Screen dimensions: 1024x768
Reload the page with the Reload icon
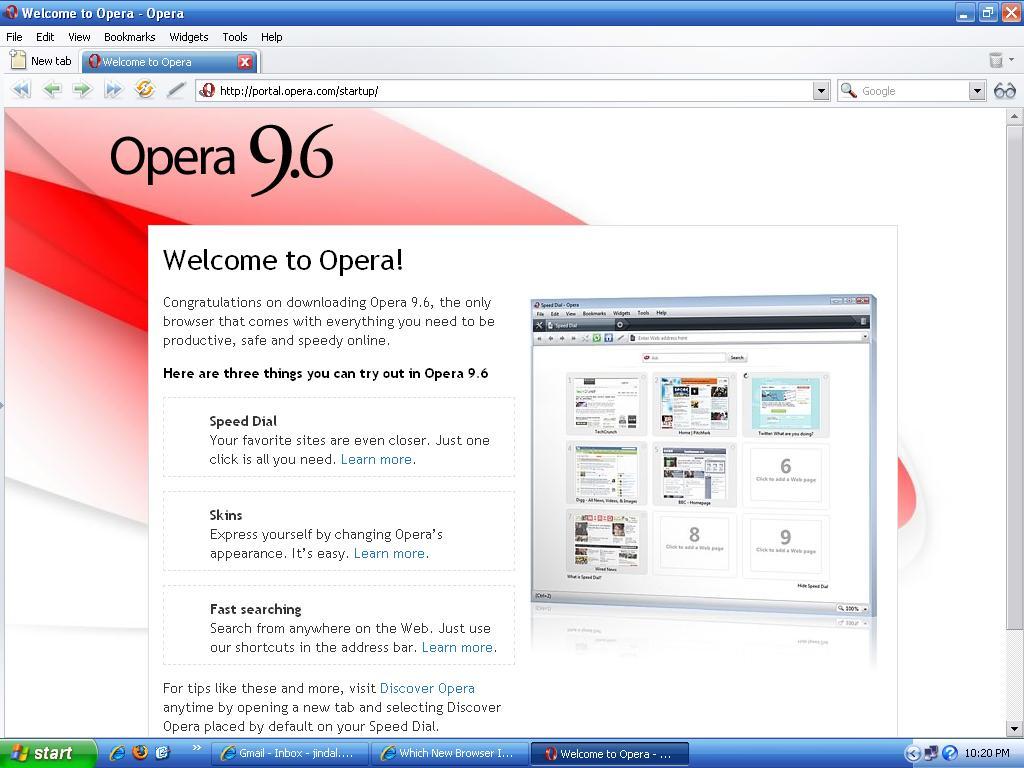tap(144, 89)
